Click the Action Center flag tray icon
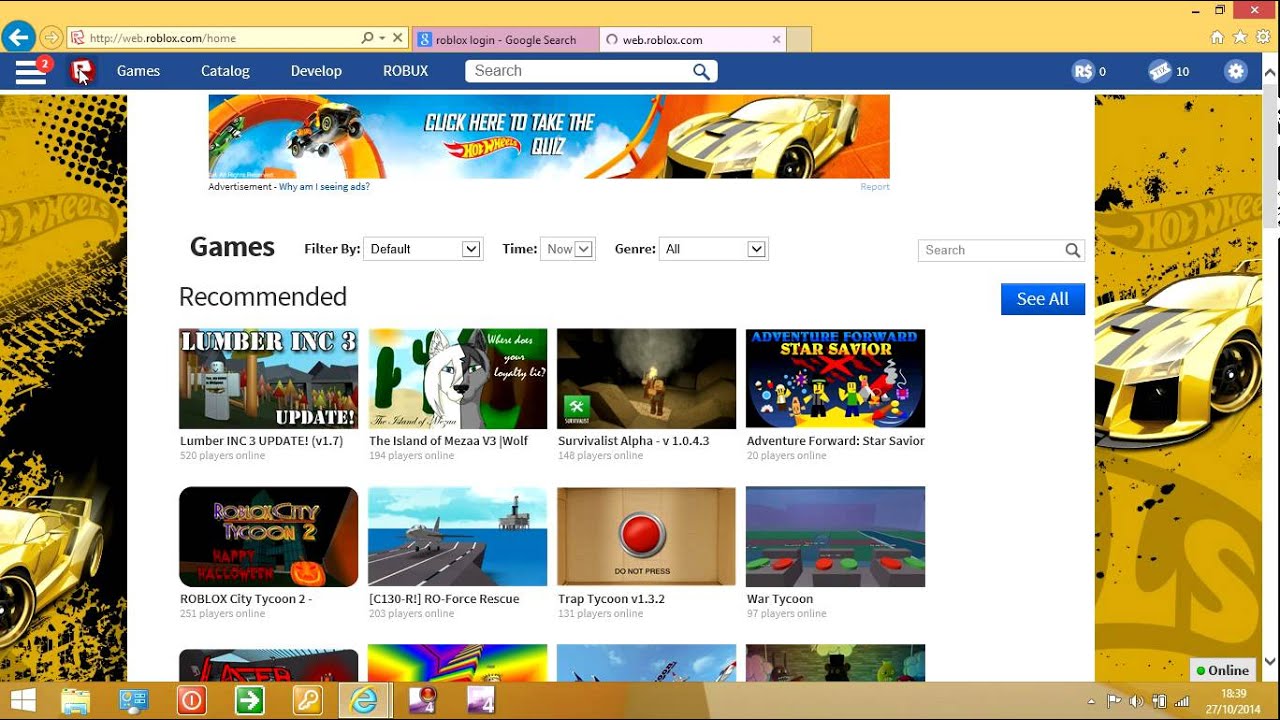 (1113, 701)
